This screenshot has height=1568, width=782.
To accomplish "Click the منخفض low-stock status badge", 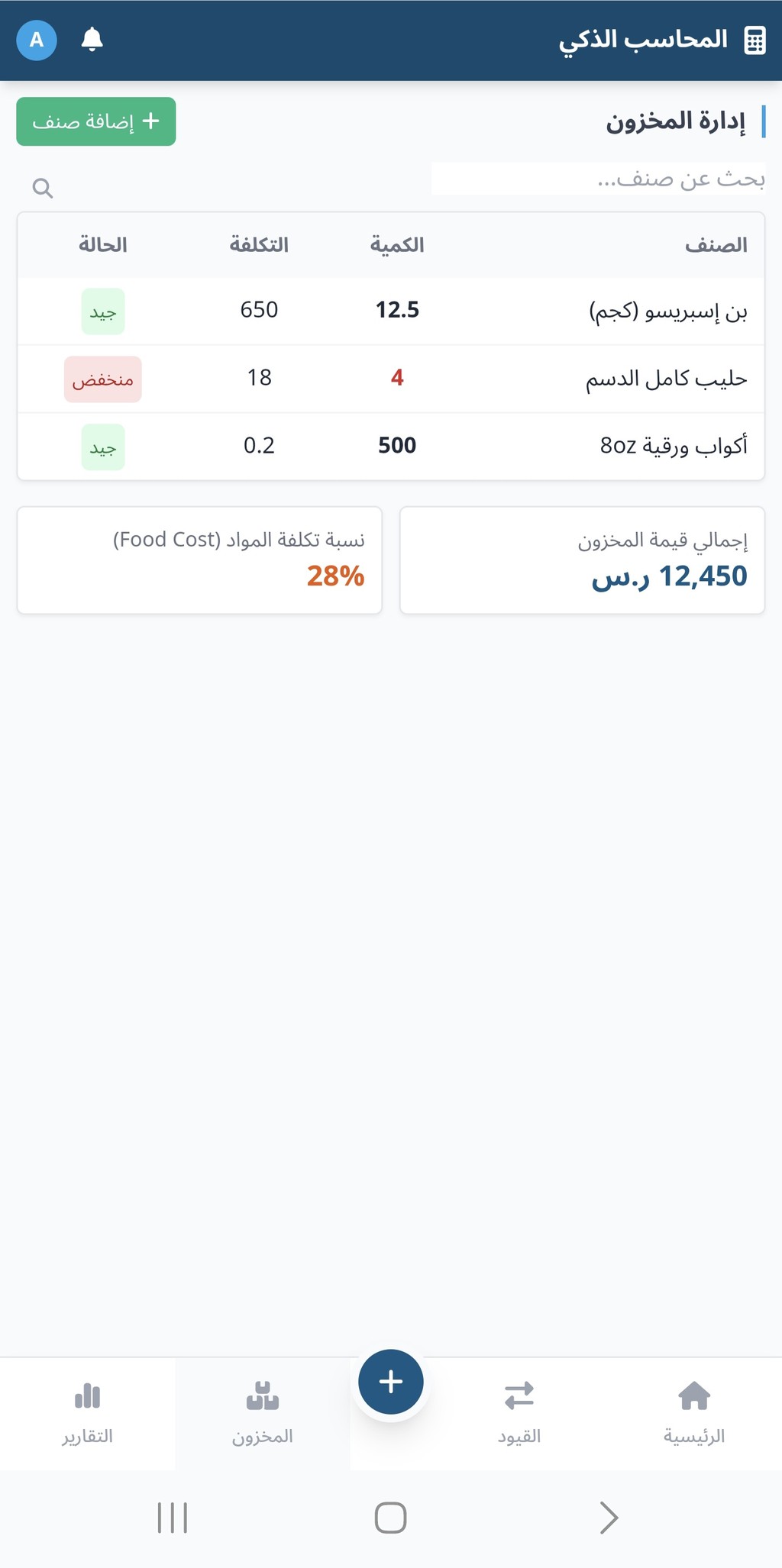I will 103,379.
